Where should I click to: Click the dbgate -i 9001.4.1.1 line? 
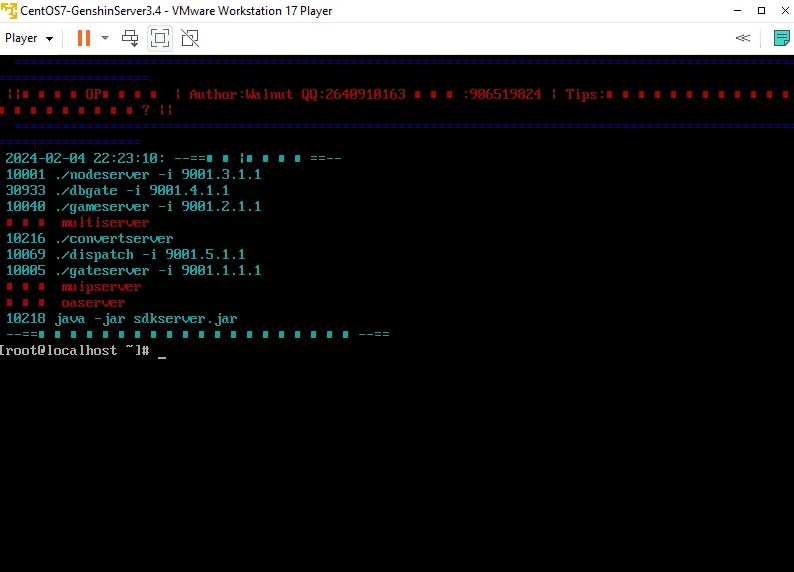click(117, 190)
